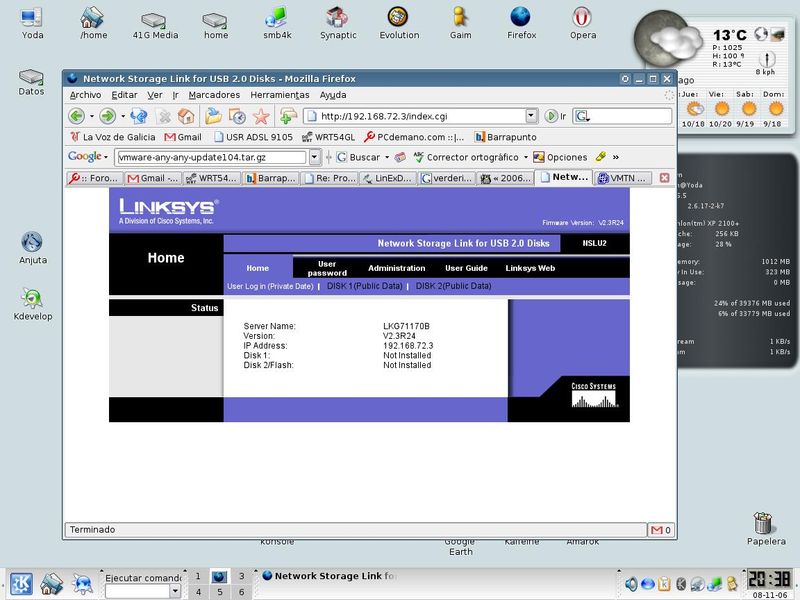This screenshot has height=600, width=800.
Task: Expand the Corrector ortográfico dropdown arrow
Action: [x=526, y=157]
